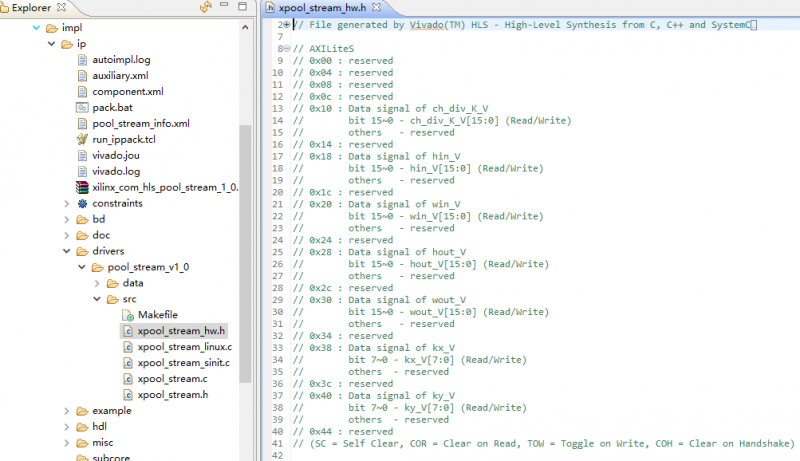The image size is (800, 461).
Task: Expand the example folder
Action: point(67,411)
